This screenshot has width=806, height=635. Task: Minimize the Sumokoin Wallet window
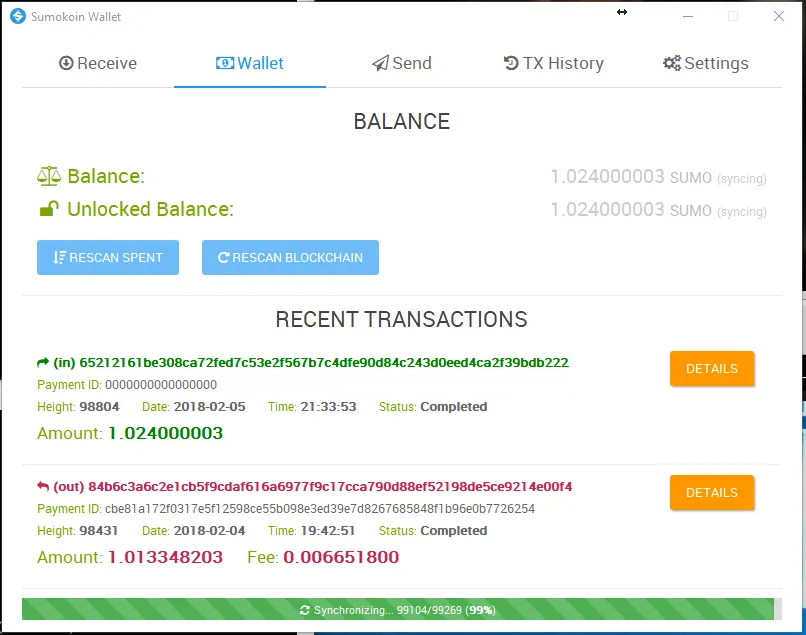tap(688, 16)
